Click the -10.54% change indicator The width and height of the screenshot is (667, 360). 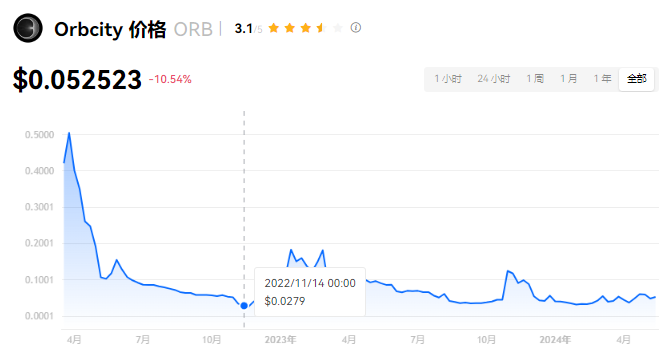[170, 79]
